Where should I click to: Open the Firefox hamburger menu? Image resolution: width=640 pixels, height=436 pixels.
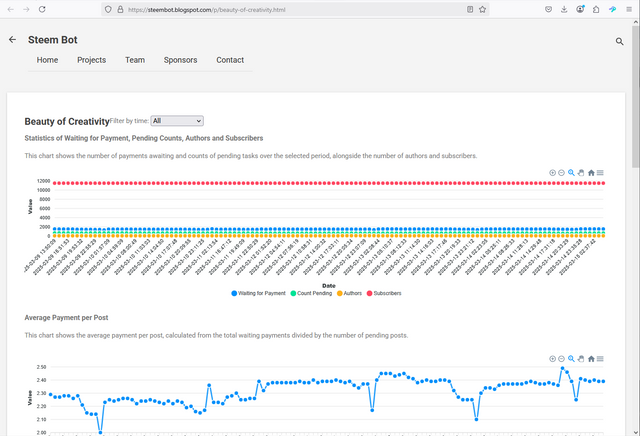pyautogui.click(x=629, y=9)
